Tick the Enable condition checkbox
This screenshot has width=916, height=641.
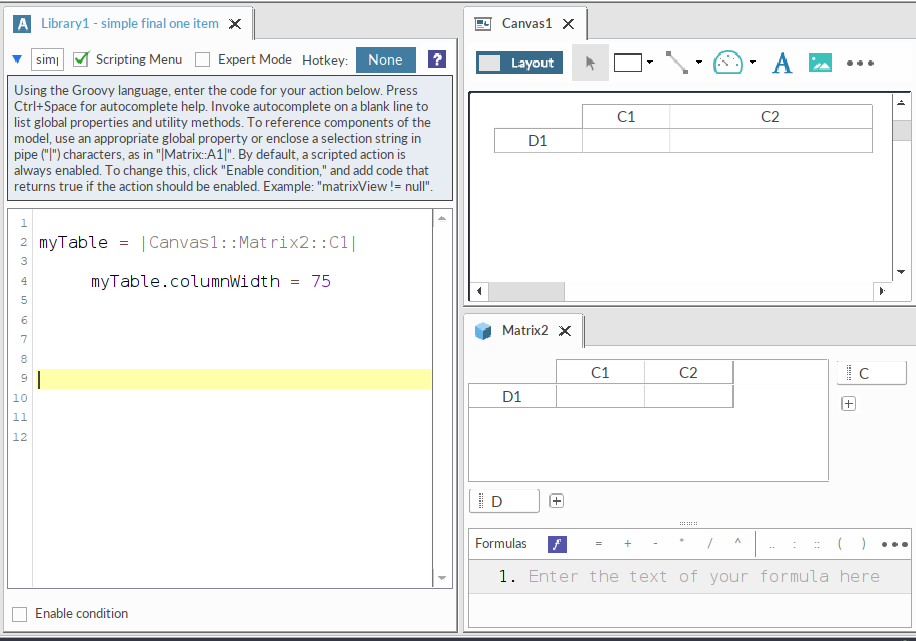click(x=20, y=614)
